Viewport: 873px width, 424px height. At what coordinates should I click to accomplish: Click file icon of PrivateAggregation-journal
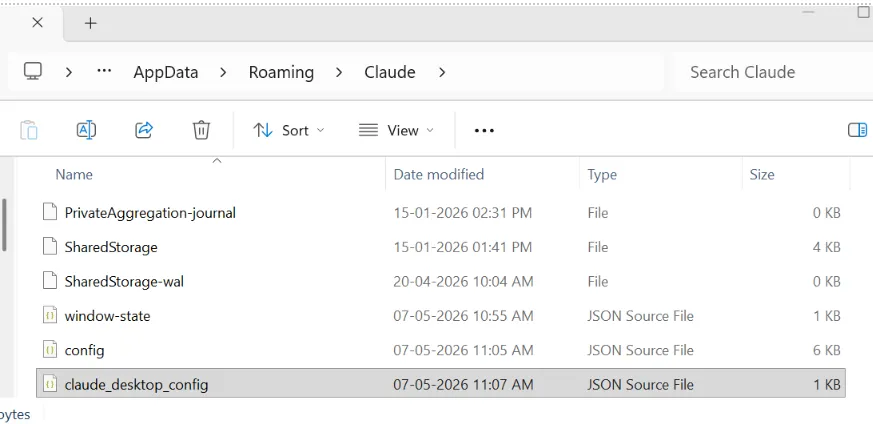coord(50,212)
